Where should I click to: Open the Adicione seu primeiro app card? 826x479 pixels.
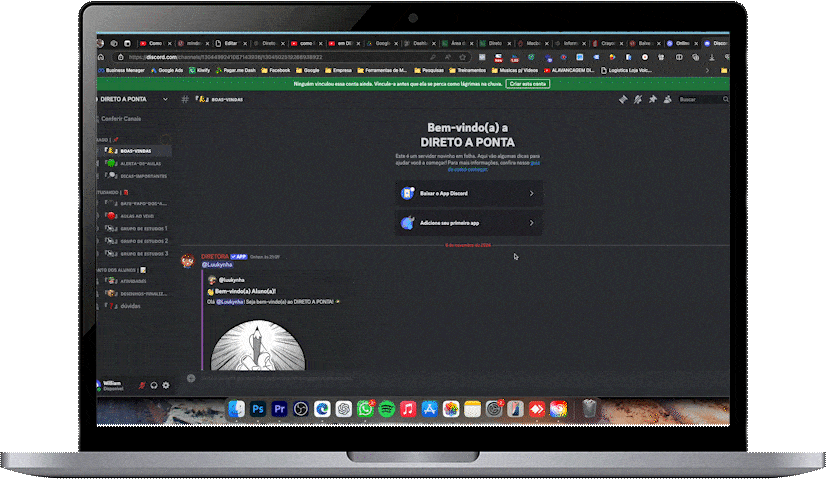point(468,223)
